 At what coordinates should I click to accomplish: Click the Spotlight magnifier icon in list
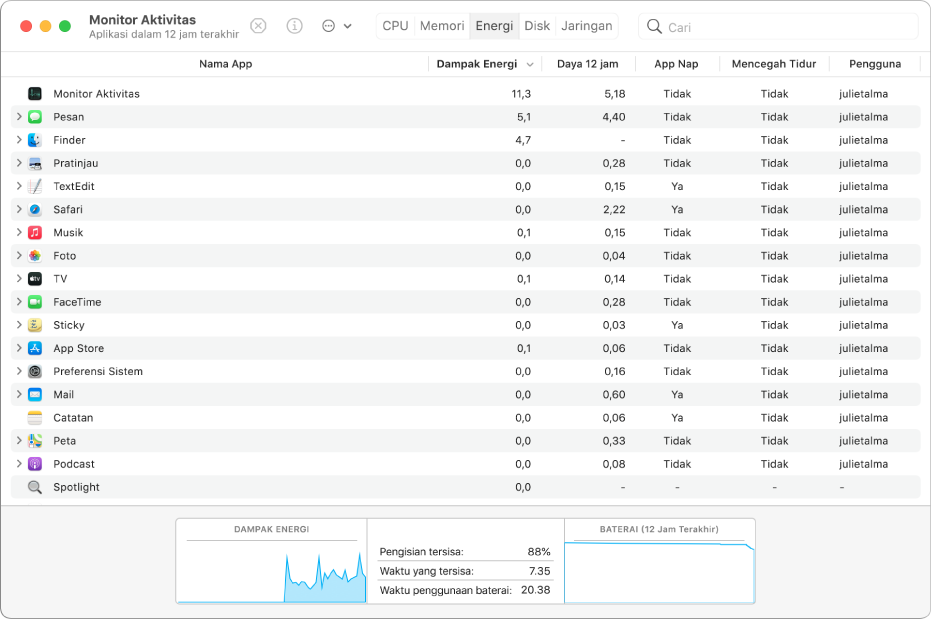click(35, 488)
